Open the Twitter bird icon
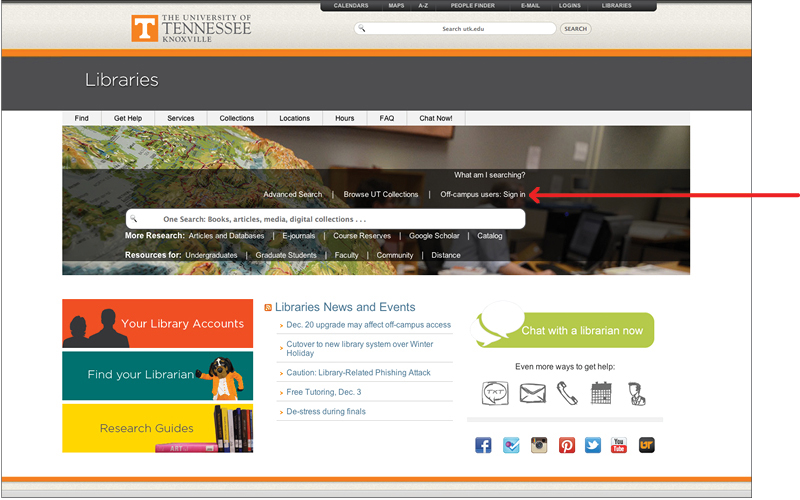 click(592, 445)
